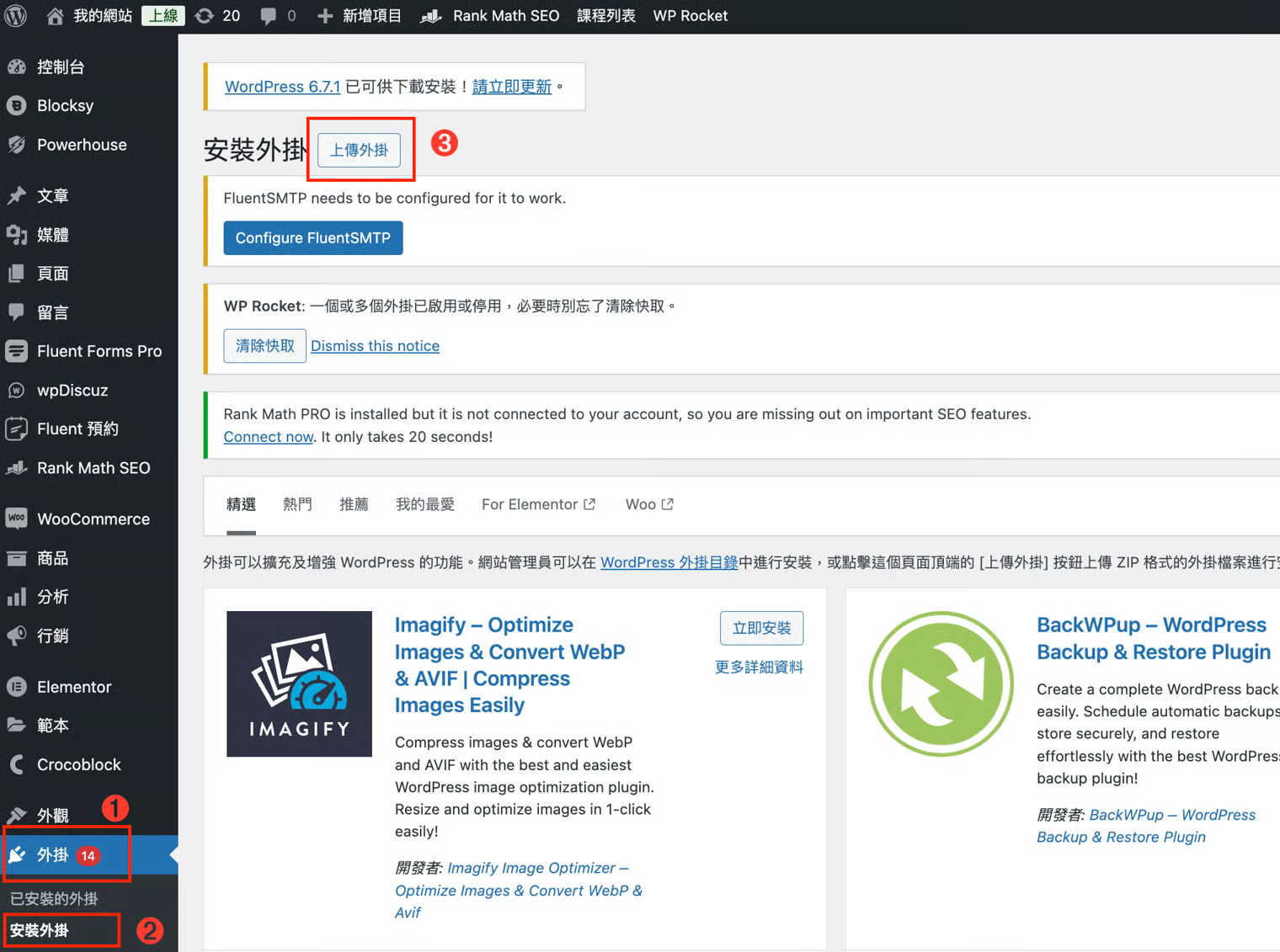Image resolution: width=1280 pixels, height=952 pixels.
Task: Open the 控制台 dashboard icon
Action: click(x=17, y=66)
